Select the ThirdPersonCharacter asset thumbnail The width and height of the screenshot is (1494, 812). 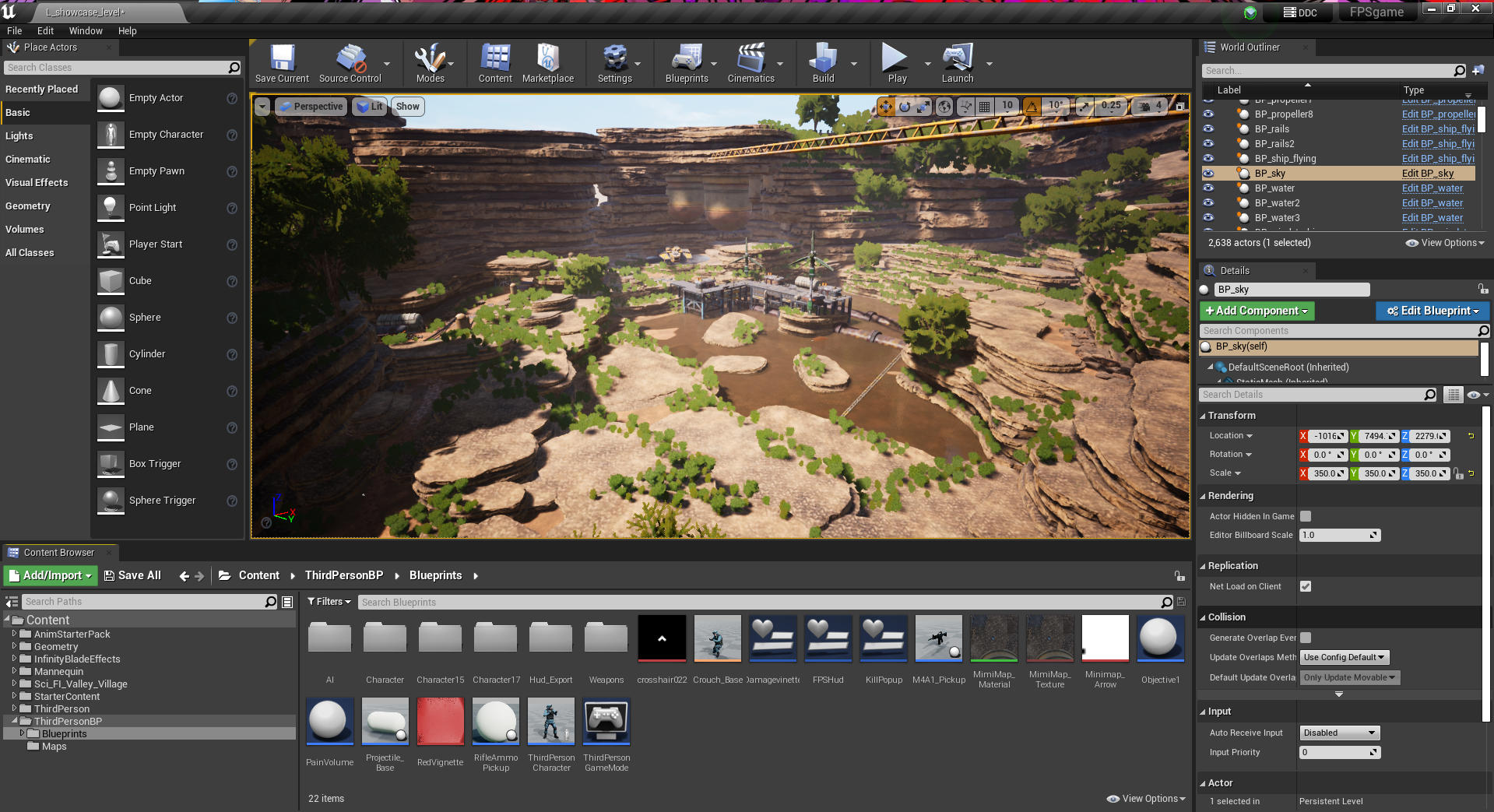550,721
